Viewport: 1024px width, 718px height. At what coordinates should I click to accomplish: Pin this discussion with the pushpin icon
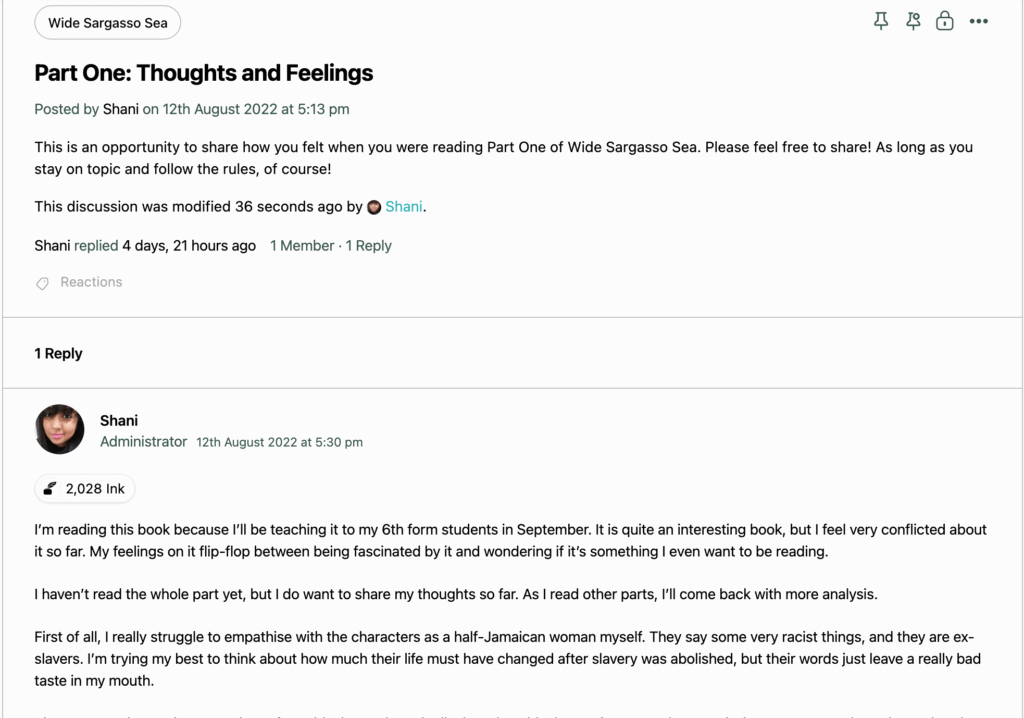point(881,21)
